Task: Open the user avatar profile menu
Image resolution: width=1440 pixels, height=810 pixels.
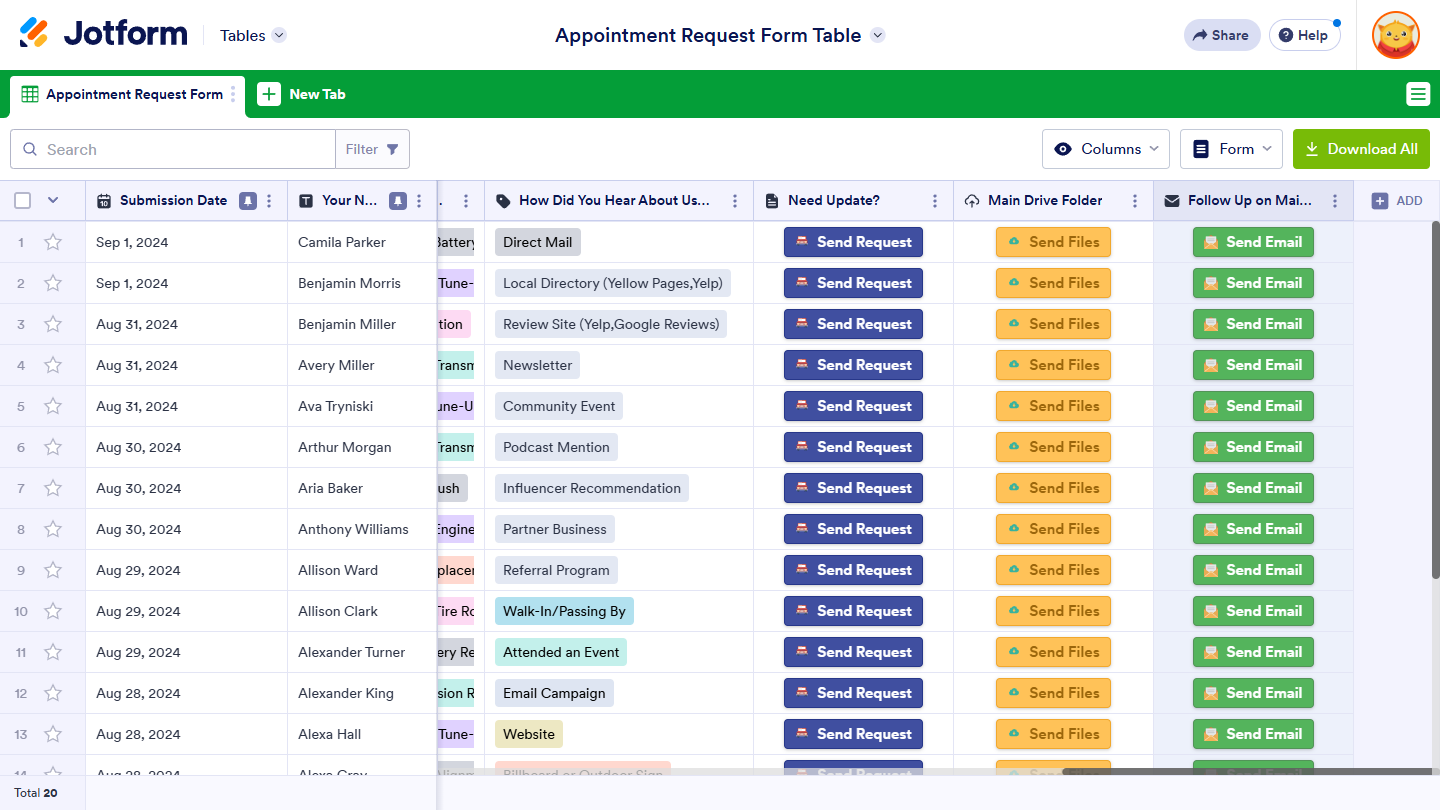Action: point(1395,35)
